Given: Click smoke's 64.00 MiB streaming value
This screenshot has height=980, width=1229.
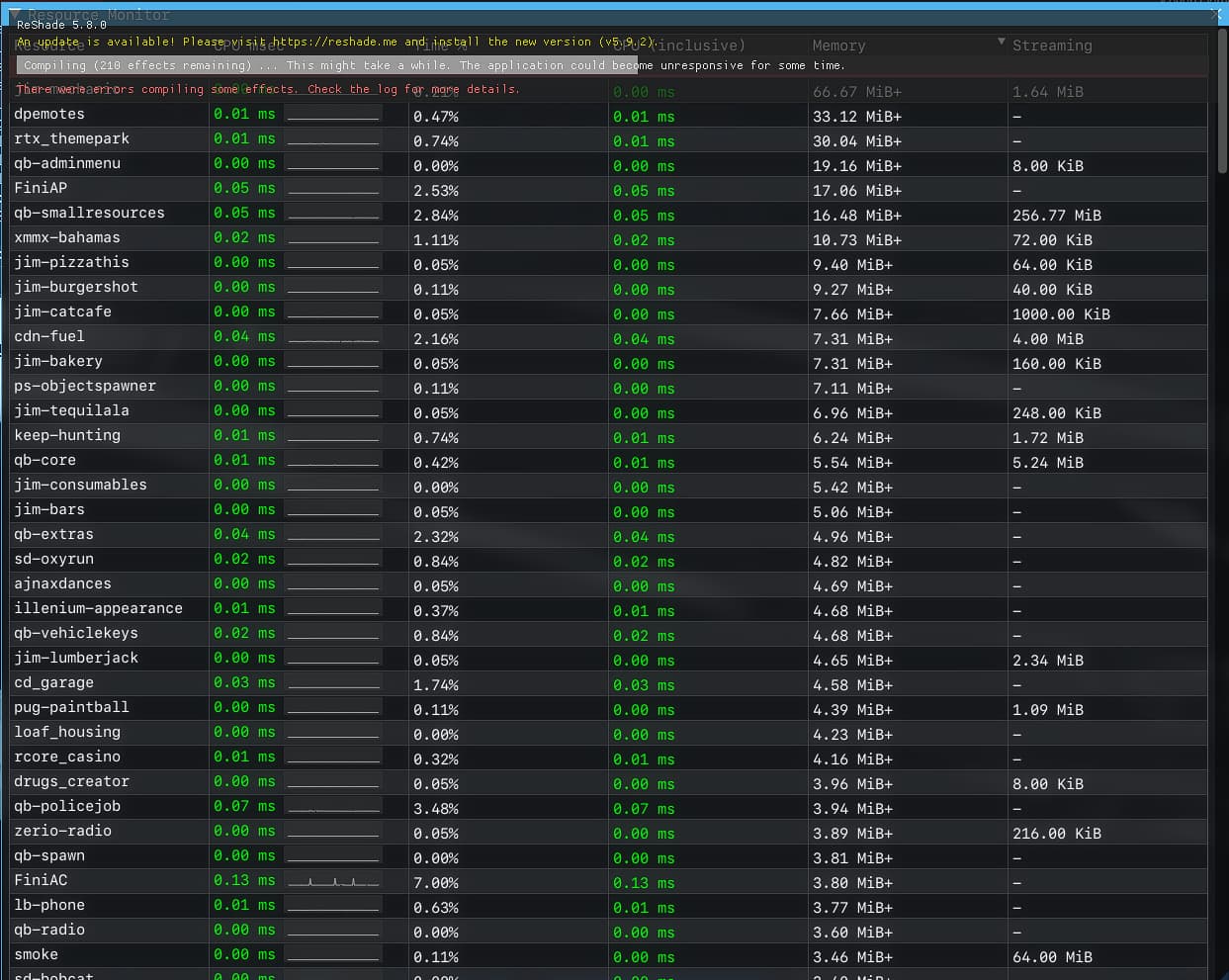Looking at the screenshot, I should tap(1052, 956).
